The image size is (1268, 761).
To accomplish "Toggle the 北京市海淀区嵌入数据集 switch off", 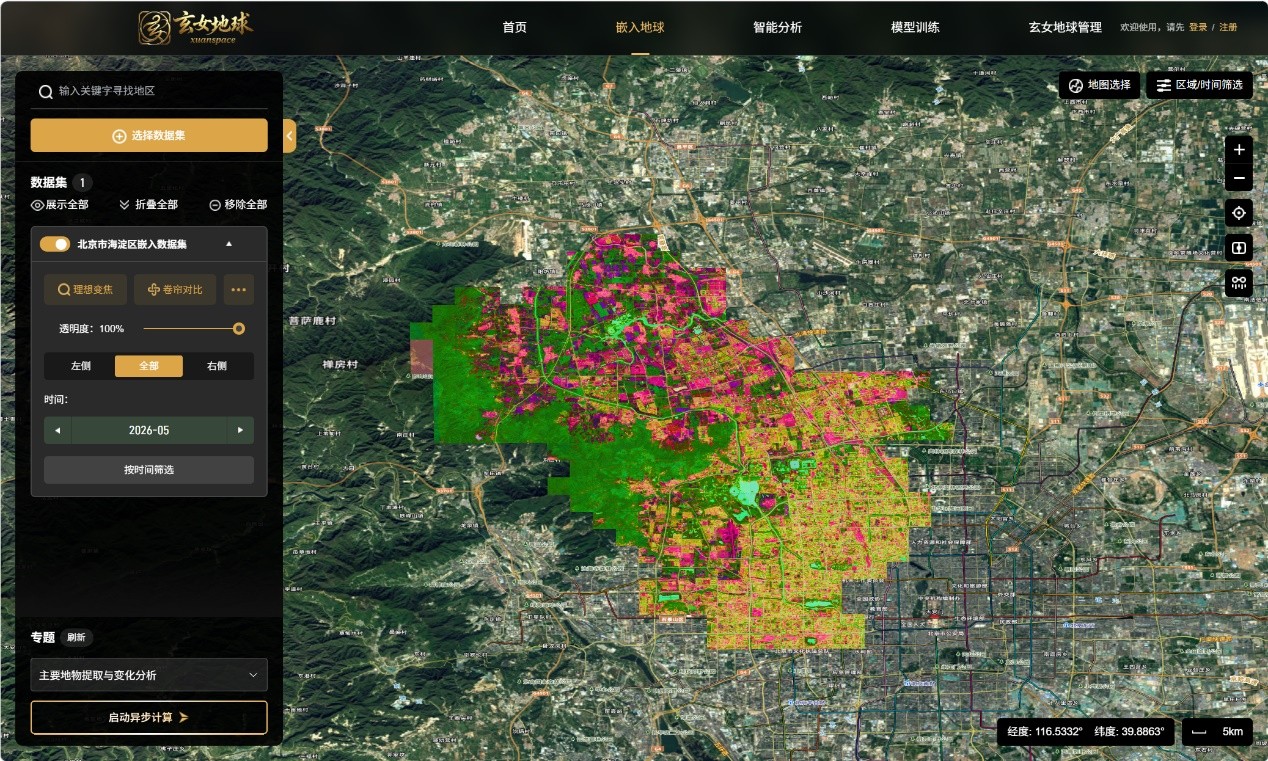I will (x=54, y=244).
